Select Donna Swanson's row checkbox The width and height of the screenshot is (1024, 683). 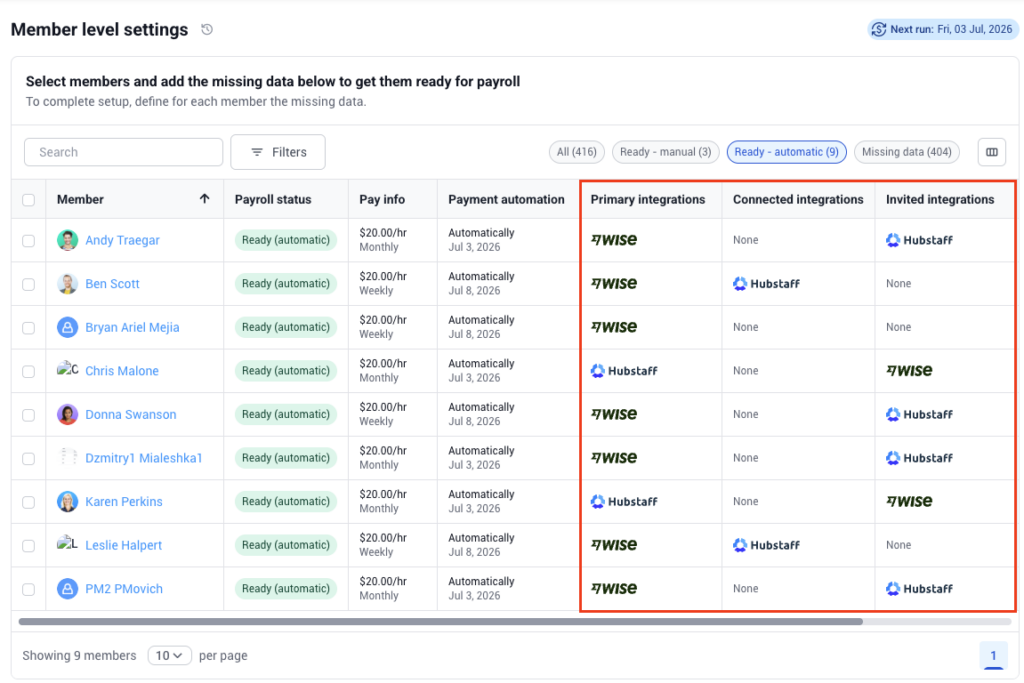click(x=28, y=415)
